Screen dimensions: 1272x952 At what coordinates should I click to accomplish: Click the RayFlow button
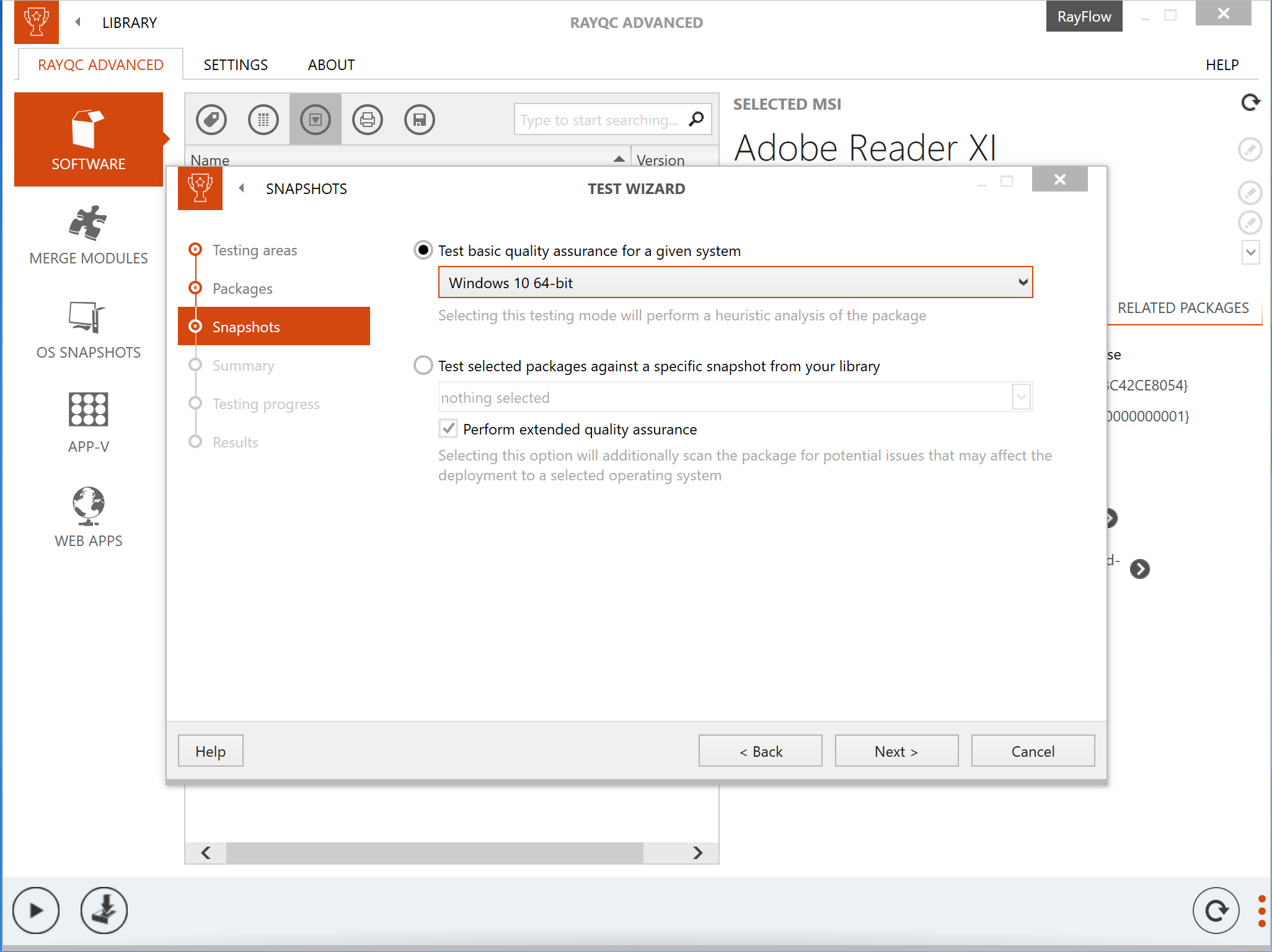tap(1084, 16)
